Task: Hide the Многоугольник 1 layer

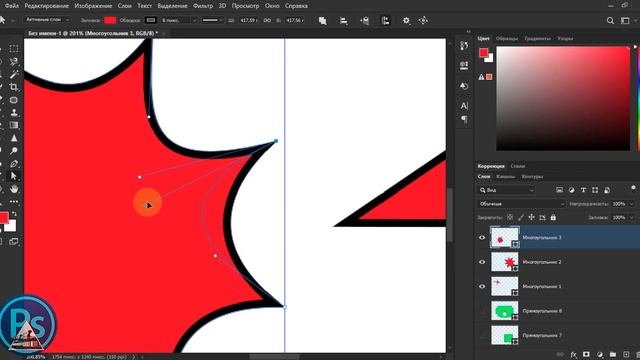Action: [x=482, y=287]
